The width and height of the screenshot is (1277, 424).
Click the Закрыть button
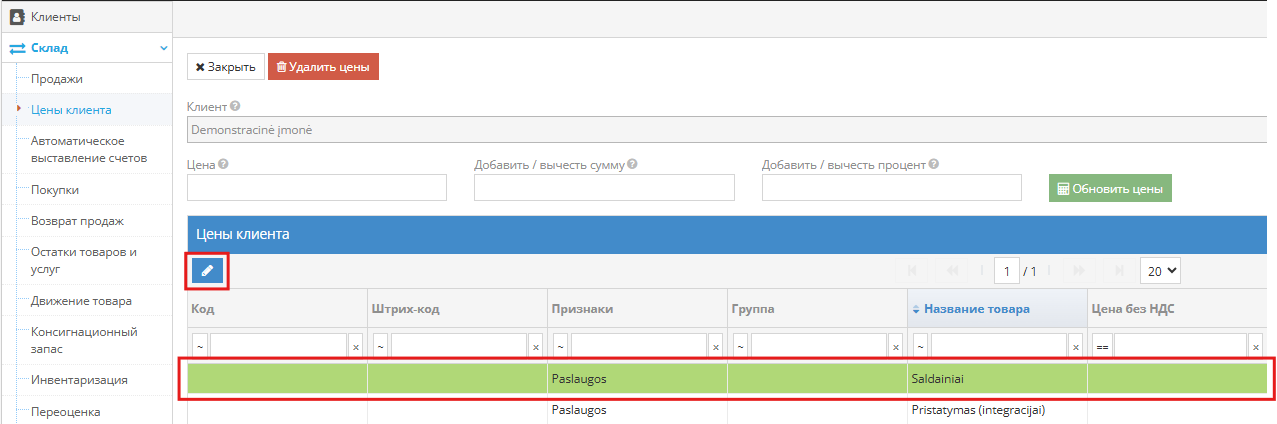(226, 67)
